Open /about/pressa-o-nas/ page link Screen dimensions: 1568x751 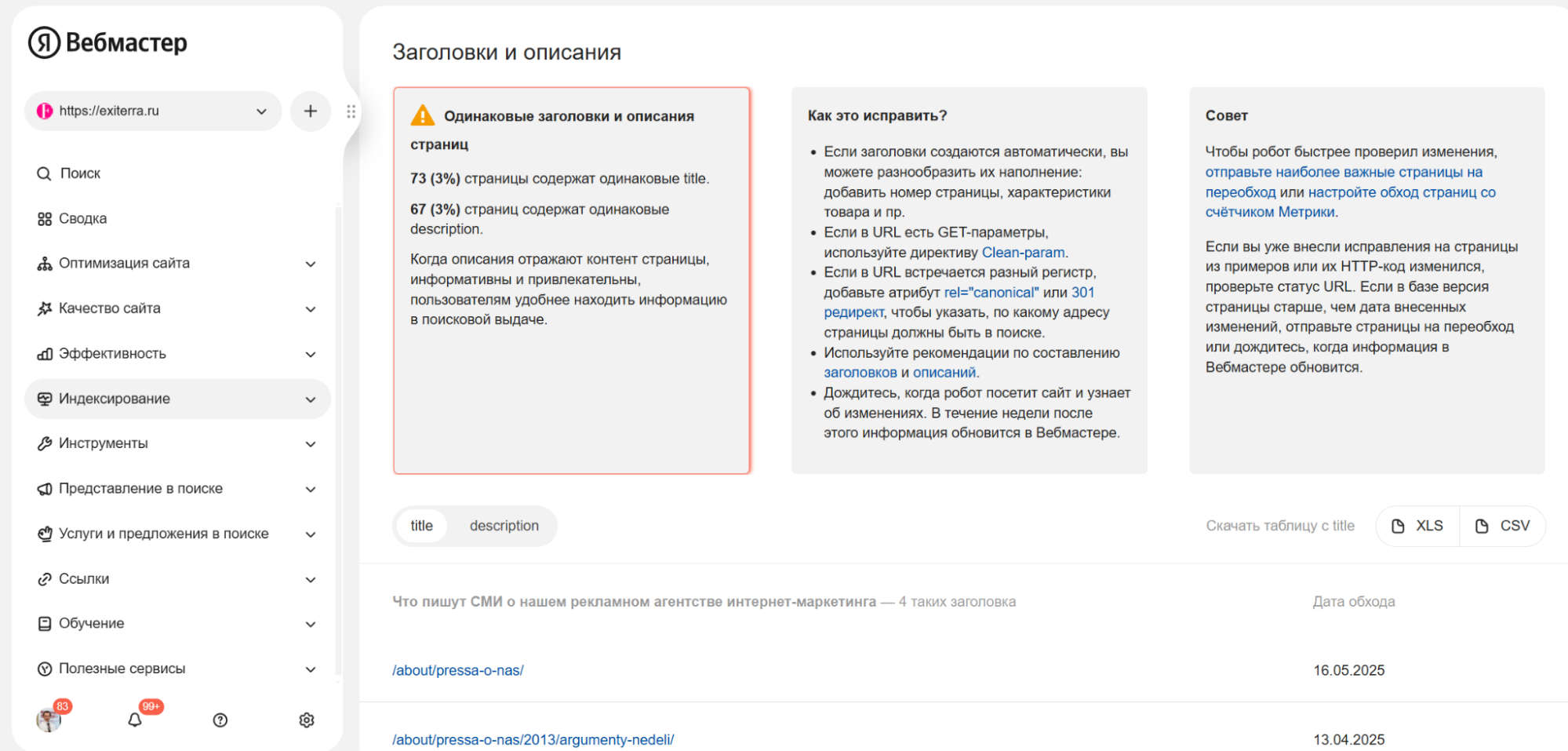(x=458, y=670)
